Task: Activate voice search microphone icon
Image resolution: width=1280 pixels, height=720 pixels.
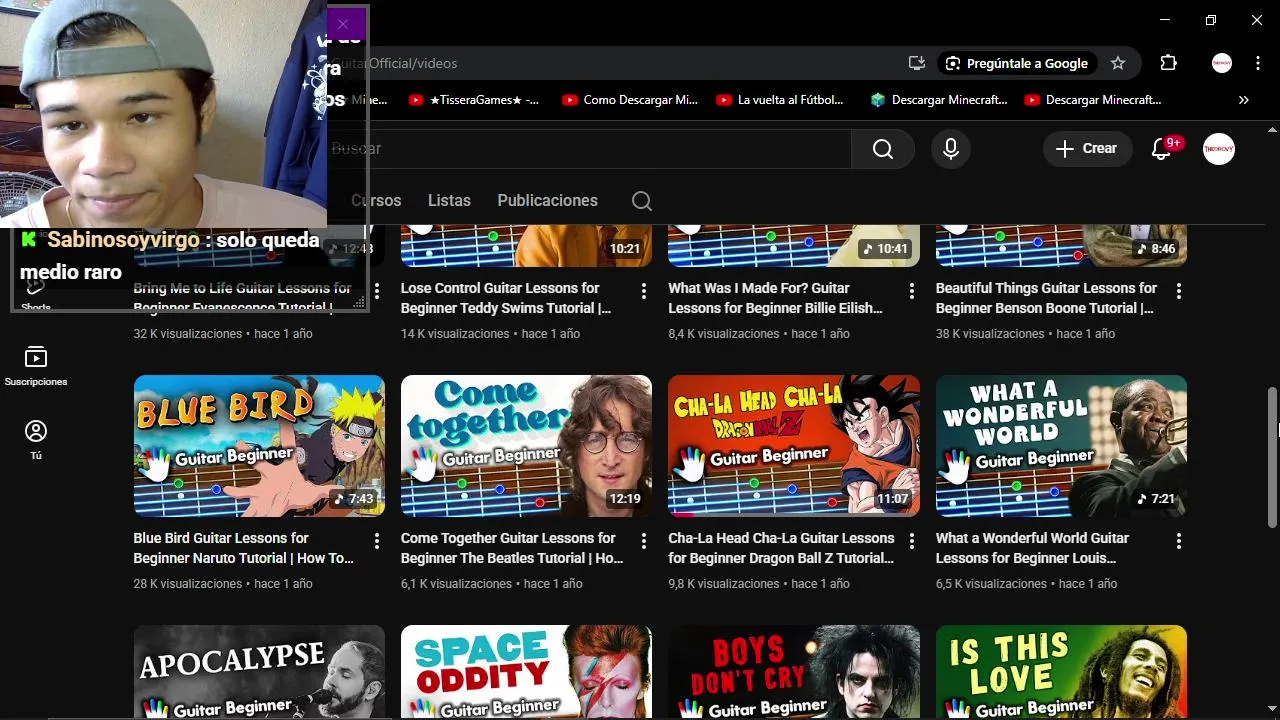Action: point(951,149)
